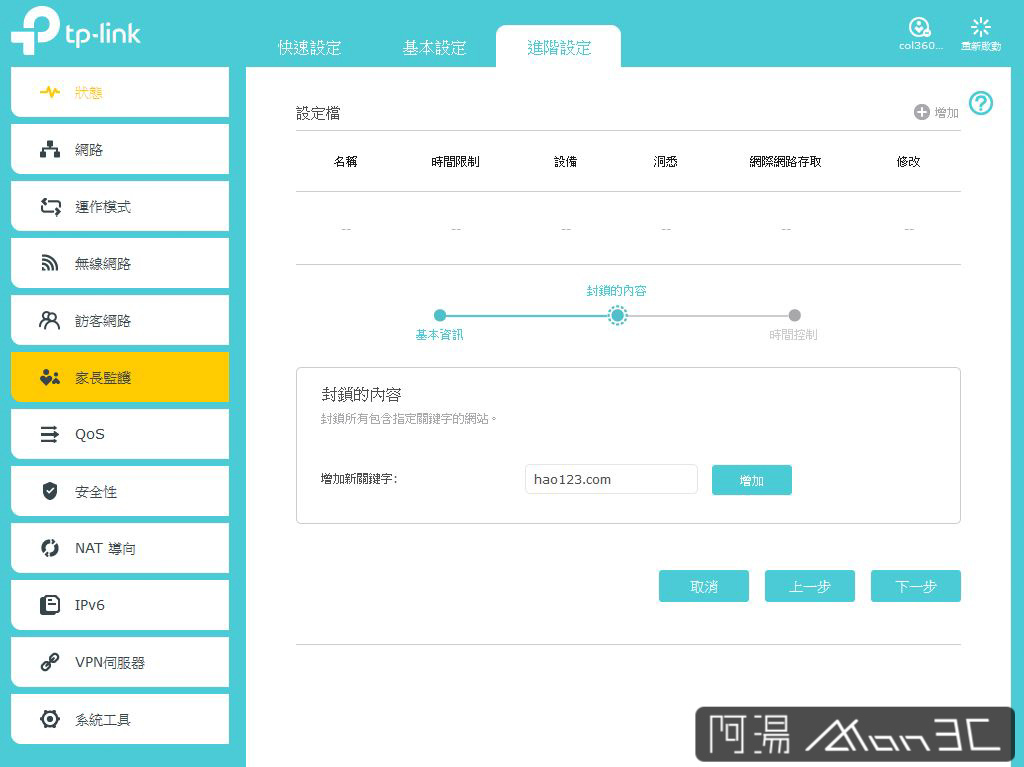Switch to the 快速設定 tab
This screenshot has width=1024, height=767.
[310, 48]
